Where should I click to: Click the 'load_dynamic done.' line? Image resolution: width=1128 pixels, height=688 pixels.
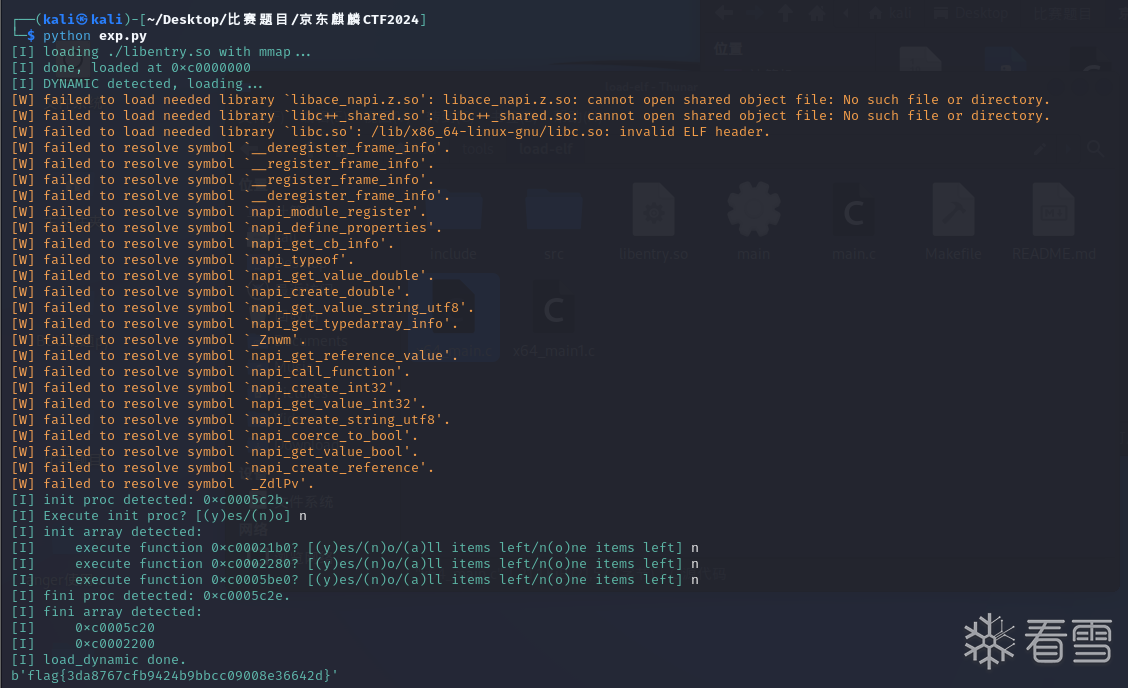(99, 659)
